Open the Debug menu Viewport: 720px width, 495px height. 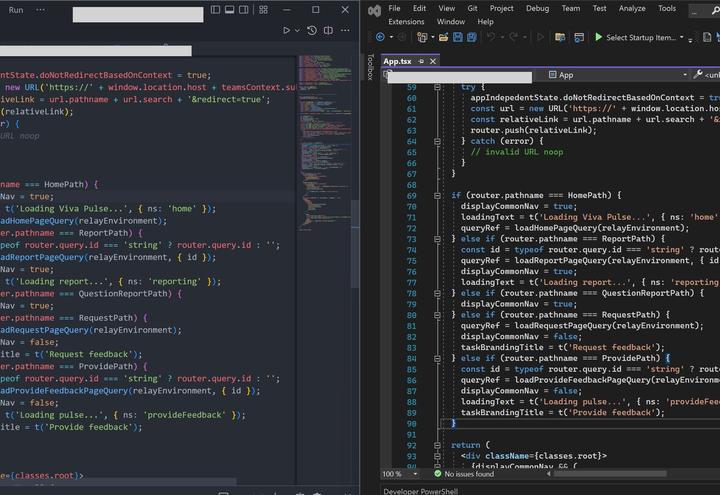pos(537,8)
